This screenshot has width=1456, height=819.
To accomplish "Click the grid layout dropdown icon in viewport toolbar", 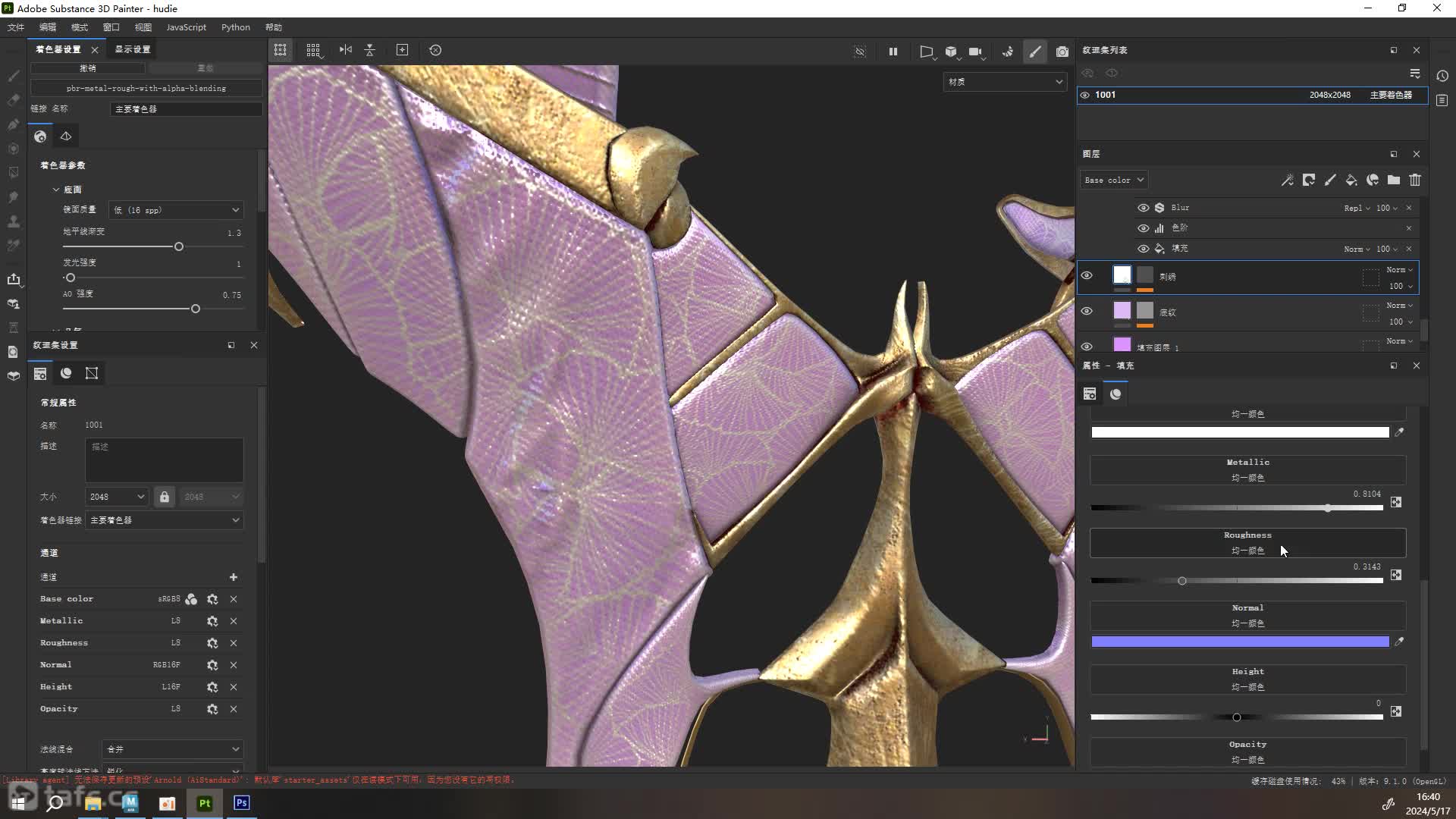I will [313, 50].
